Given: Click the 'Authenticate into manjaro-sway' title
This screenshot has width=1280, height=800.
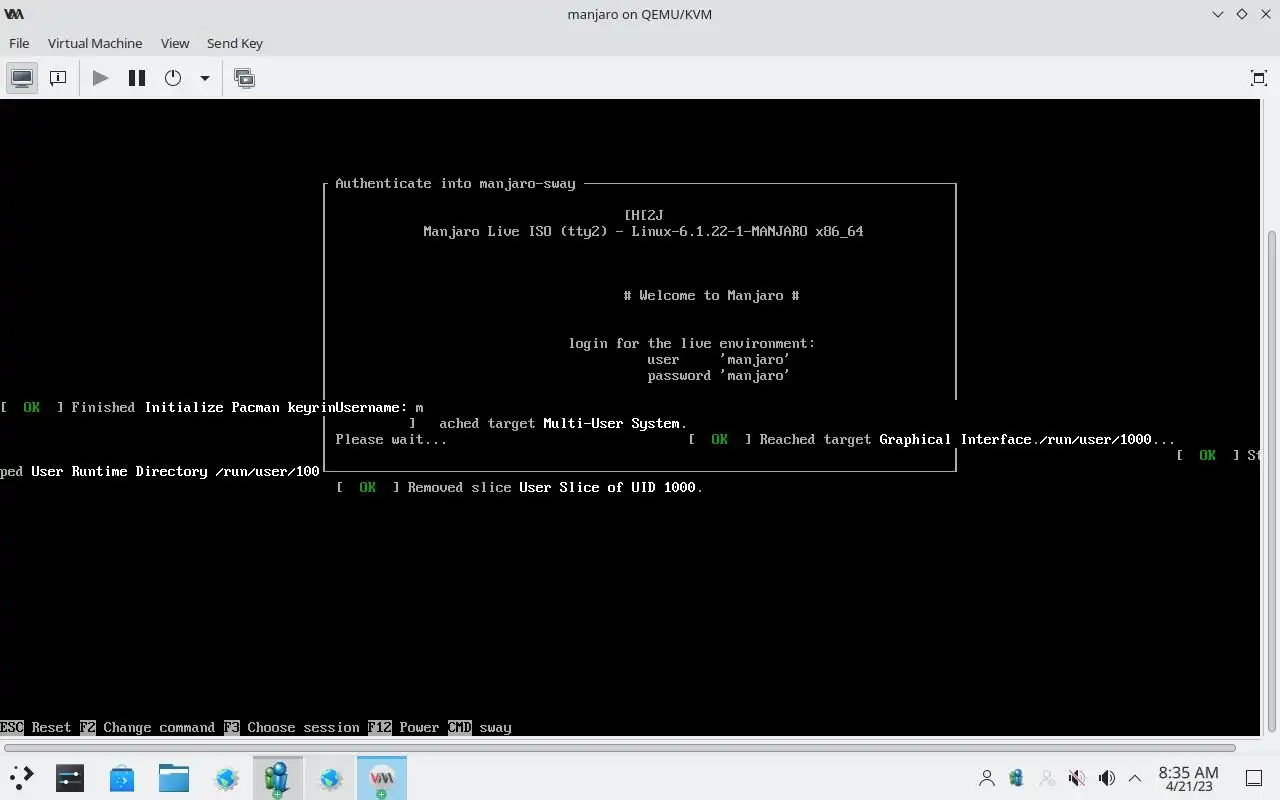Looking at the screenshot, I should (x=455, y=183).
